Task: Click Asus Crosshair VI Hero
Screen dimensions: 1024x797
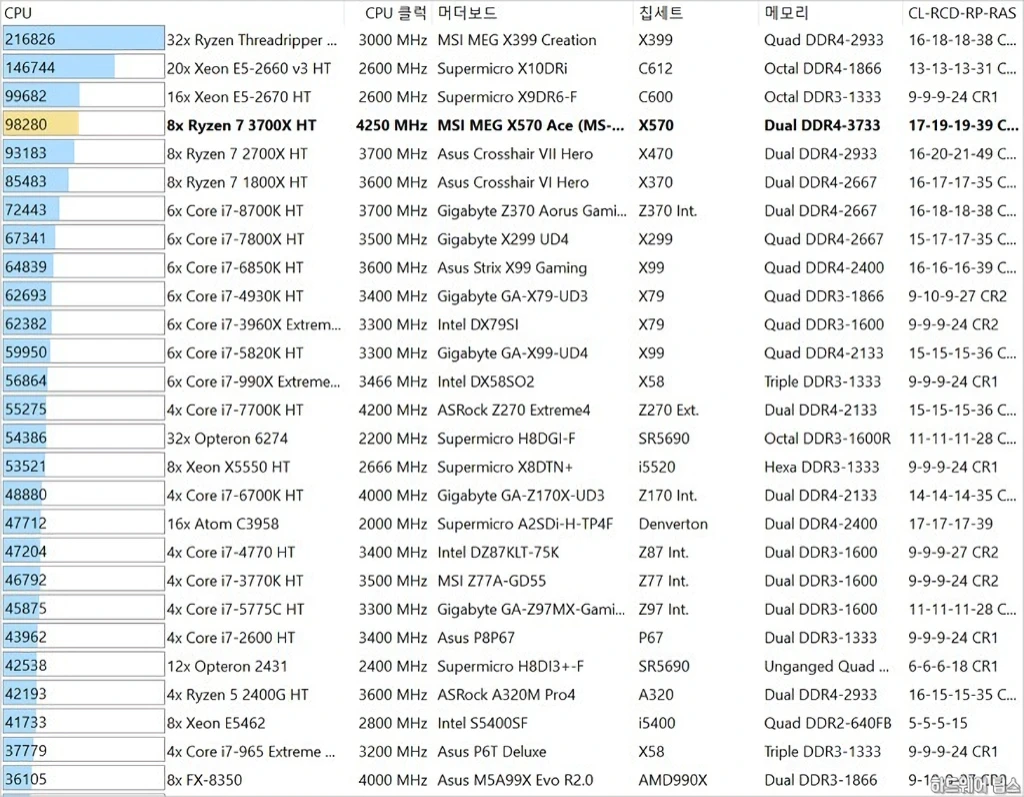Action: point(513,182)
